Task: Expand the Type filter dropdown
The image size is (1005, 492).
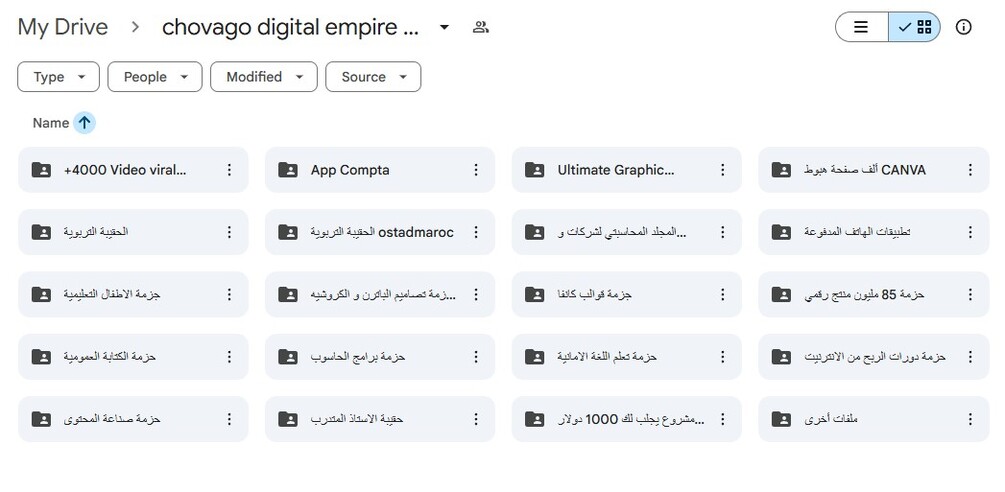Action: [58, 77]
